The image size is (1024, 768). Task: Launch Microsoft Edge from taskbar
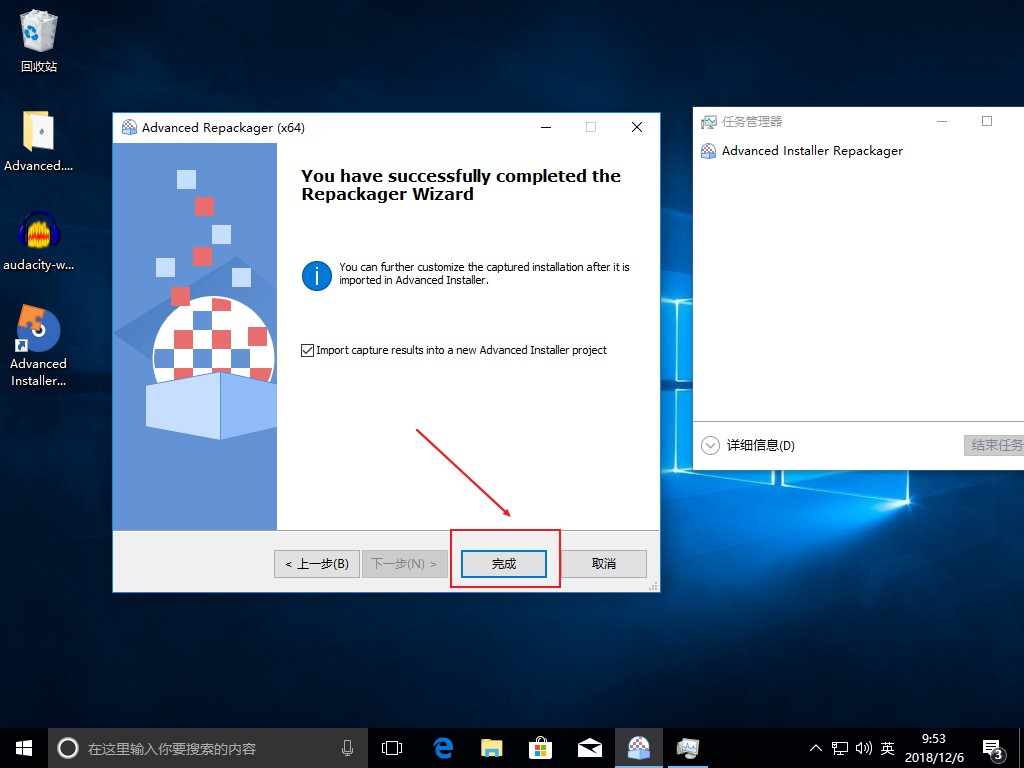pos(443,748)
